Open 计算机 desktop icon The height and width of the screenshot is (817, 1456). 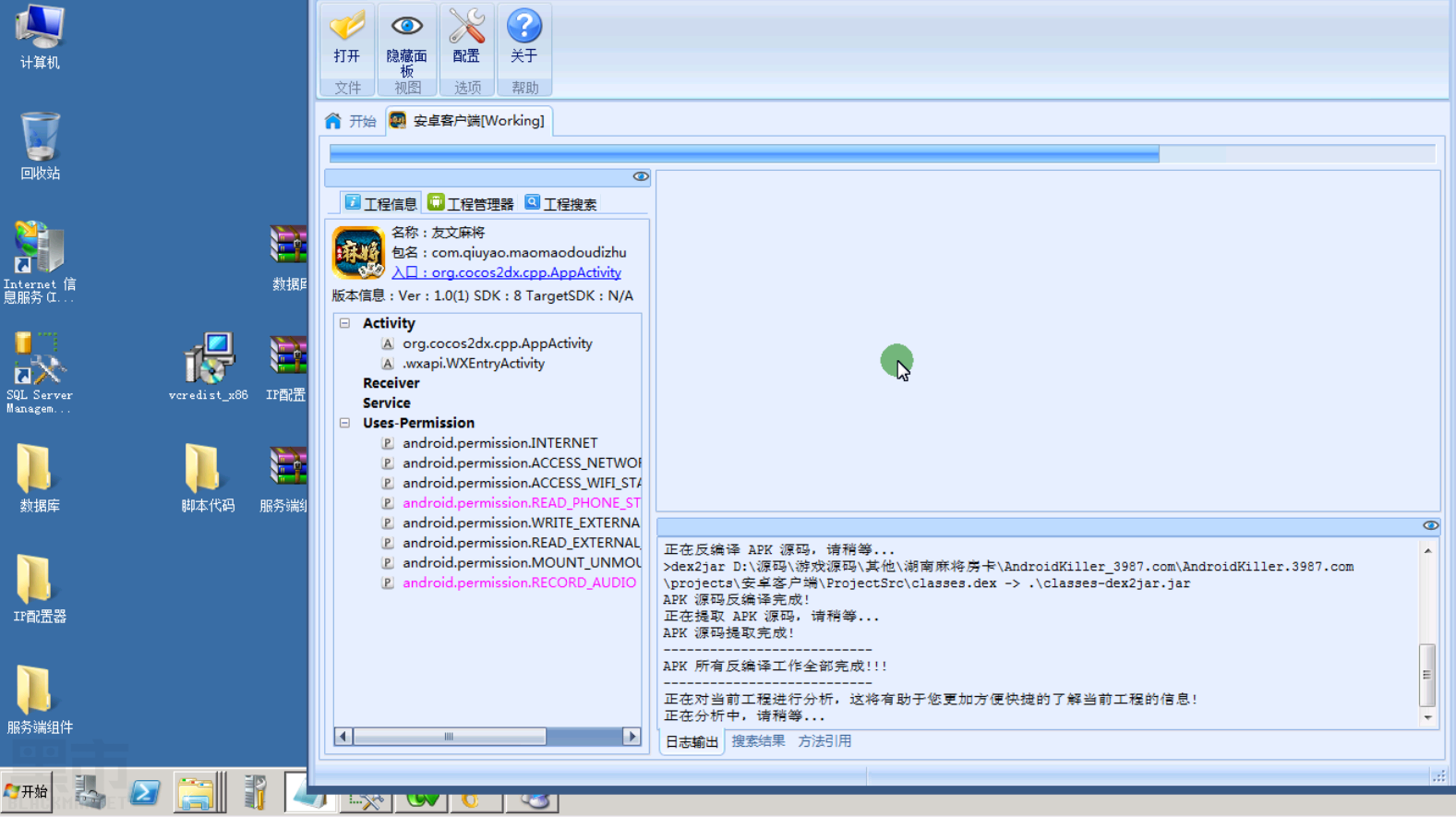(x=40, y=37)
